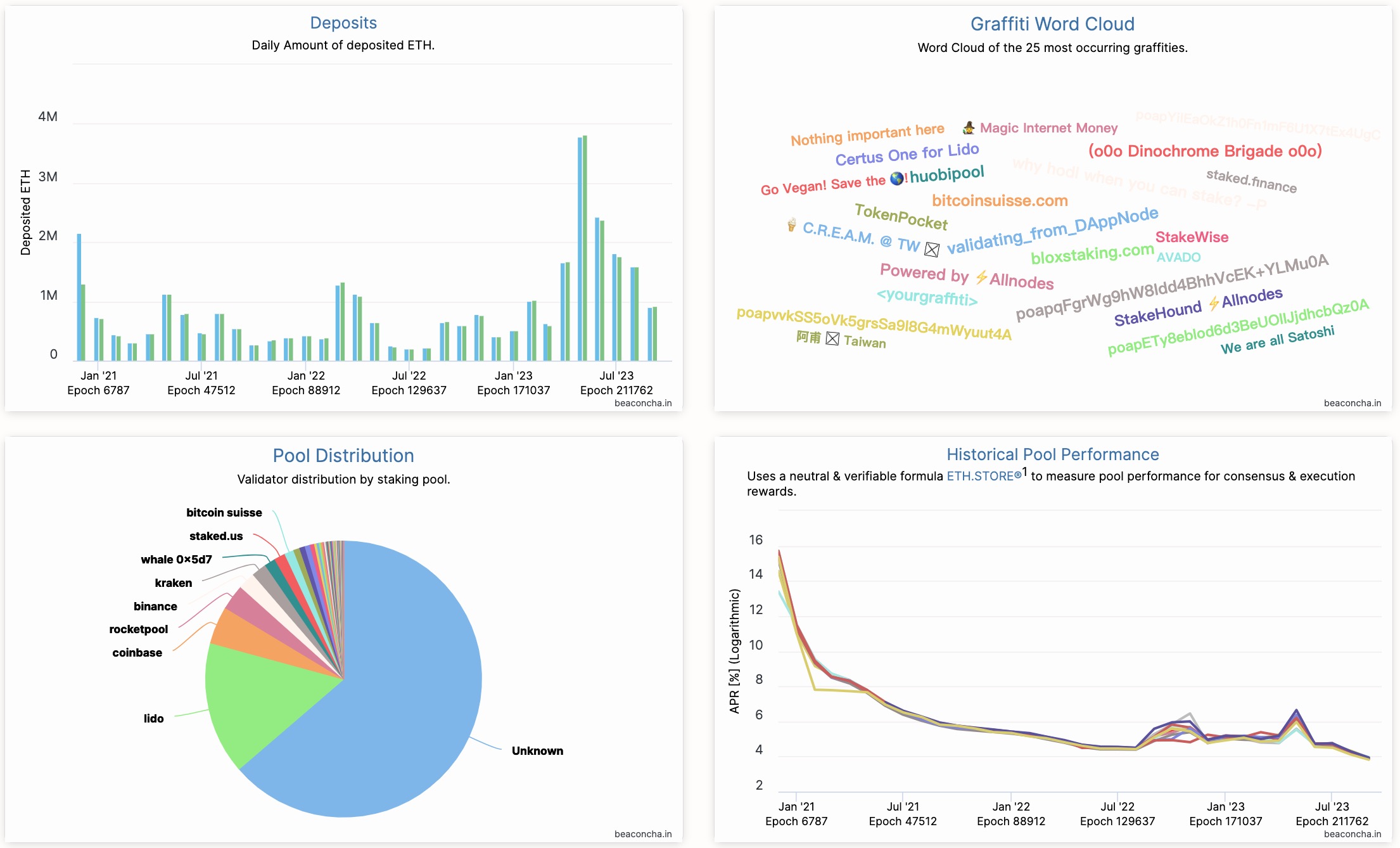Click the globe emoji in Go Vegan graffiti
1400x848 pixels.
click(x=896, y=179)
